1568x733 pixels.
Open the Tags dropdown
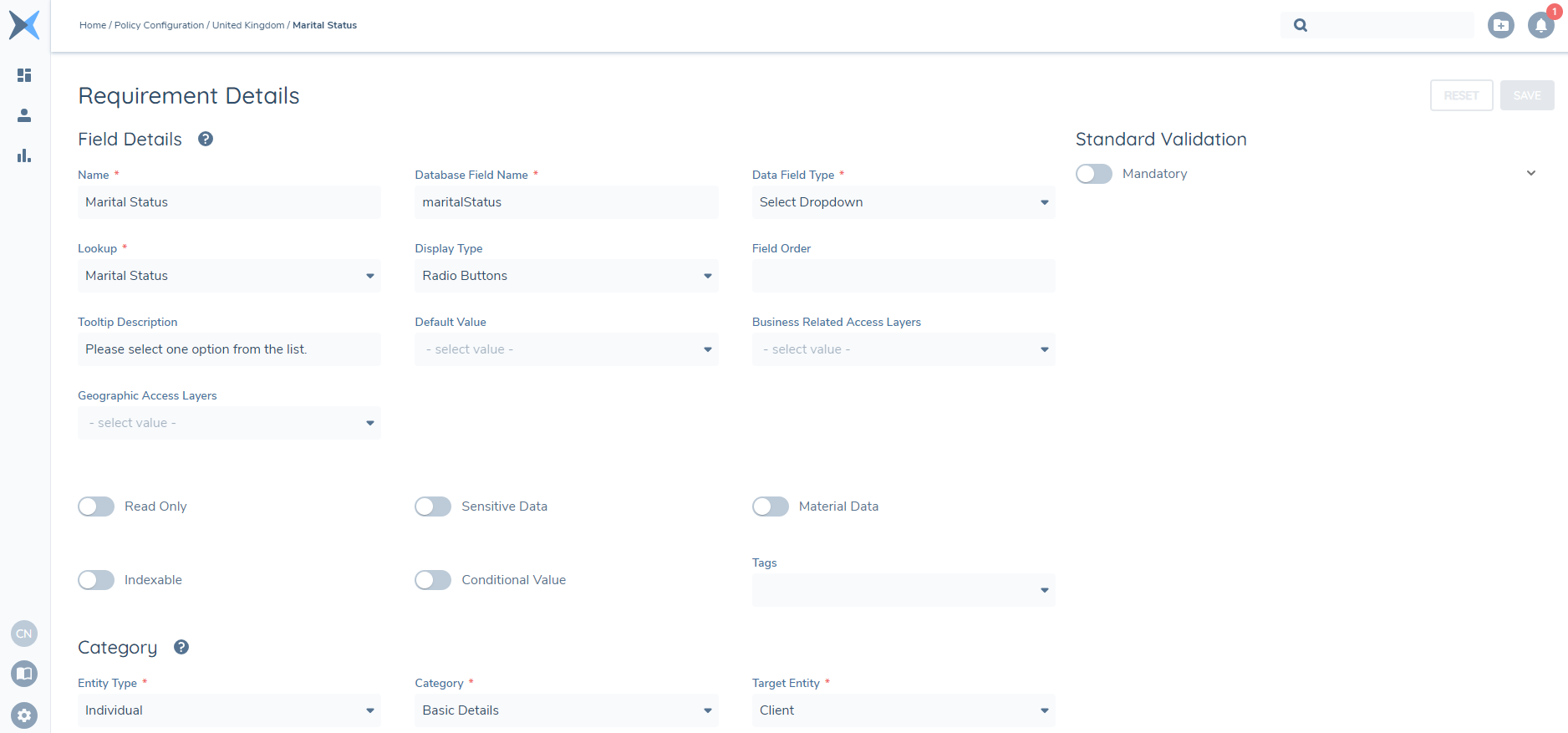pos(904,590)
